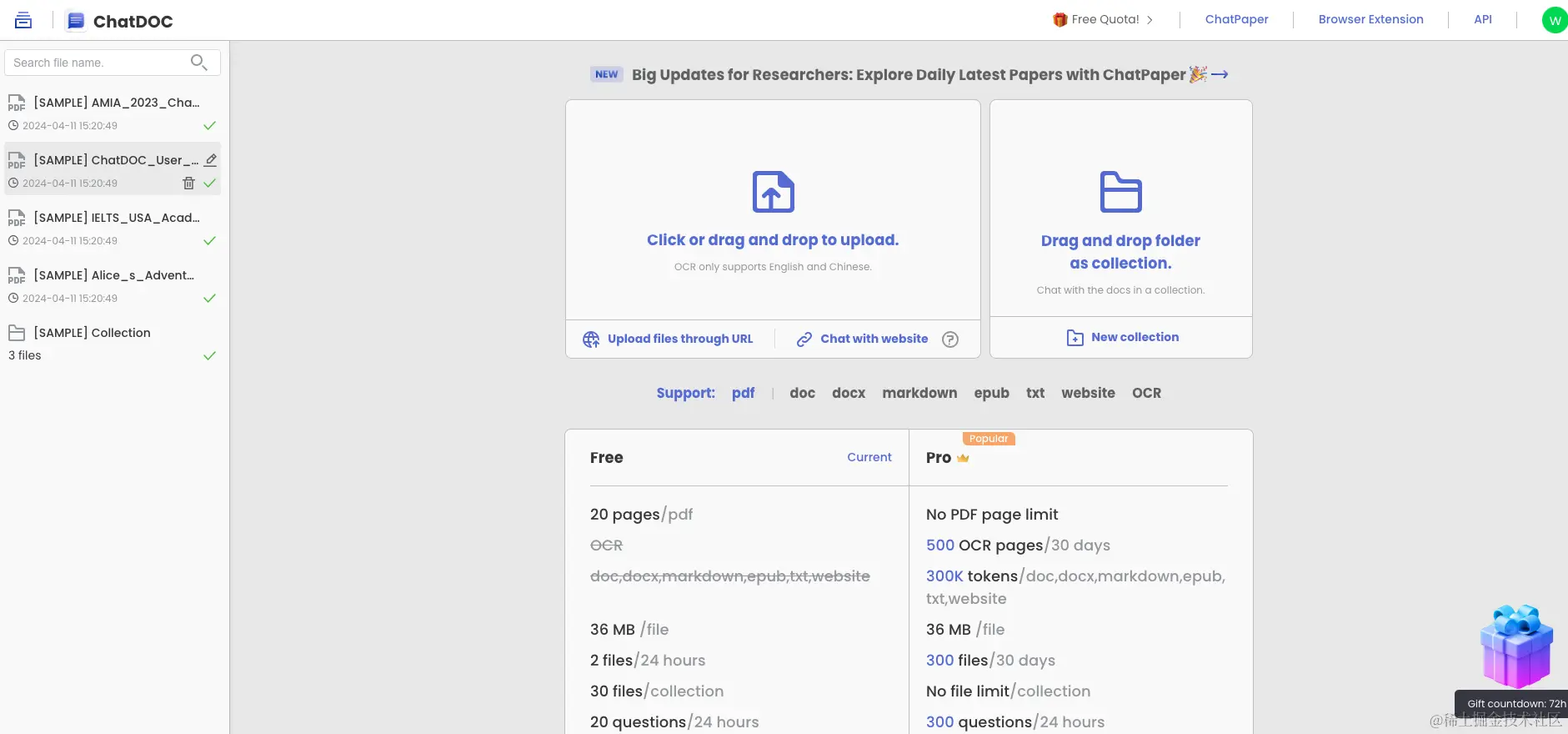Choose Upload files through URL
The image size is (1568, 734).
[669, 339]
